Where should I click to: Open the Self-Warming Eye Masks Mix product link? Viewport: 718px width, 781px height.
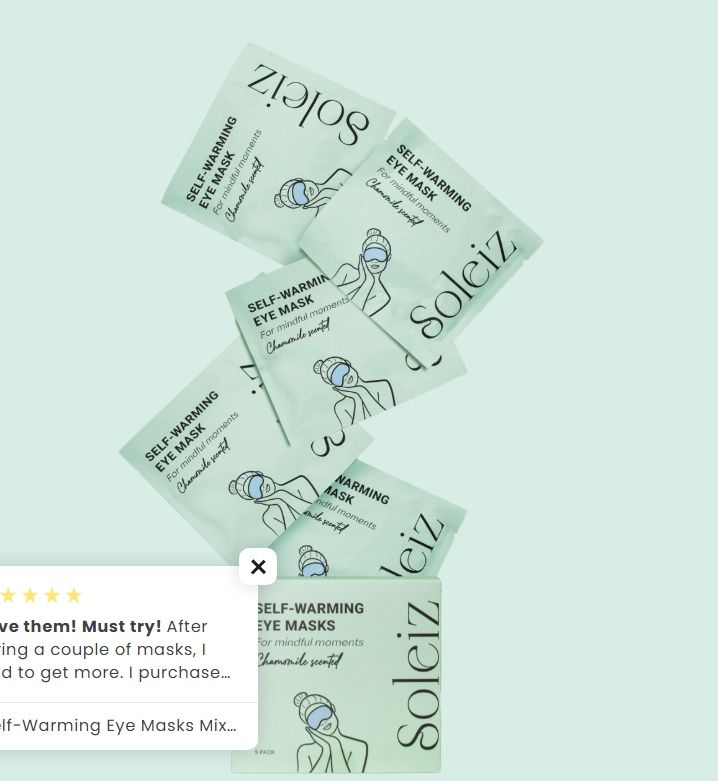click(x=118, y=725)
